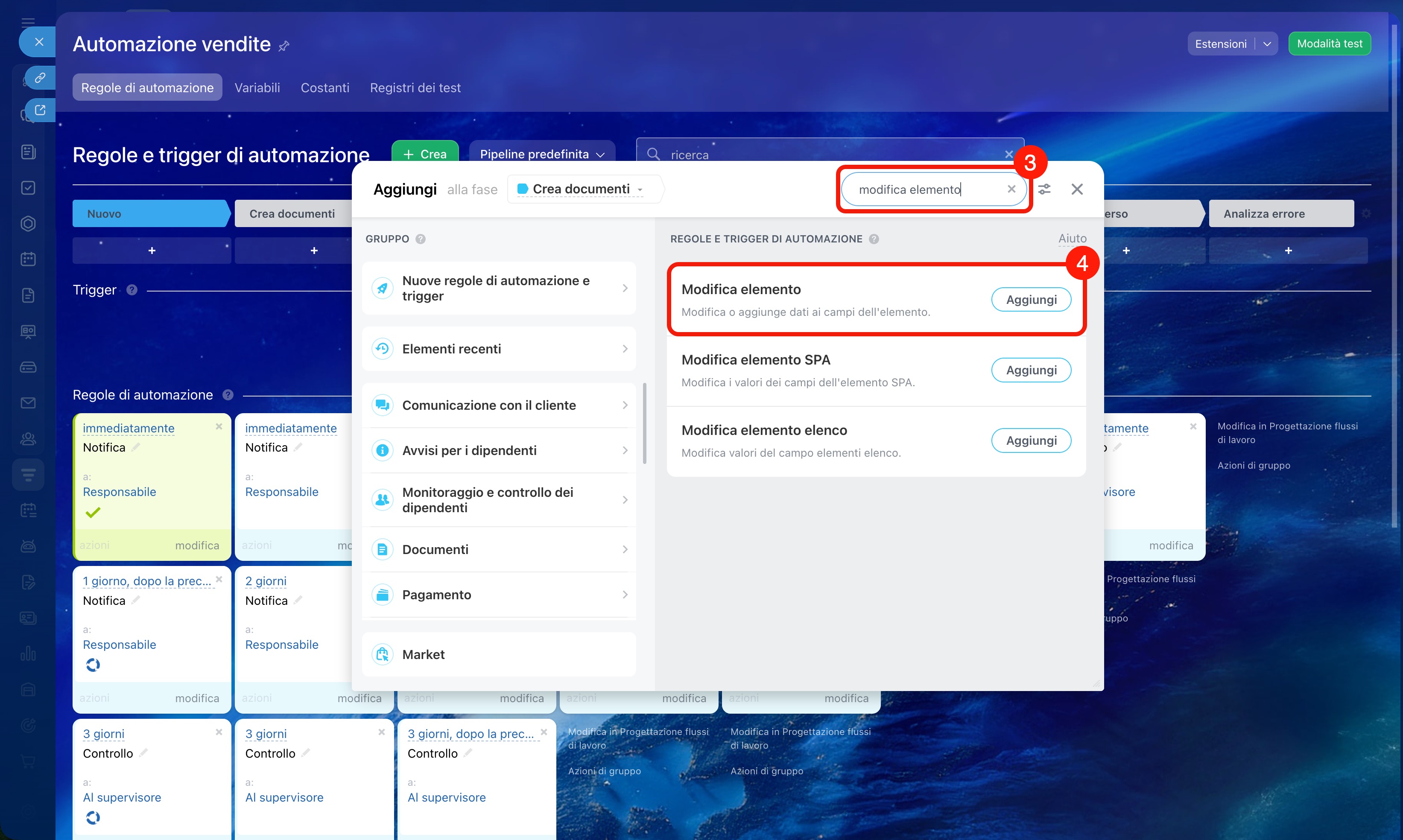Click the open-in-new-window sidebar icon
Screen dimensions: 1403x840
point(40,110)
